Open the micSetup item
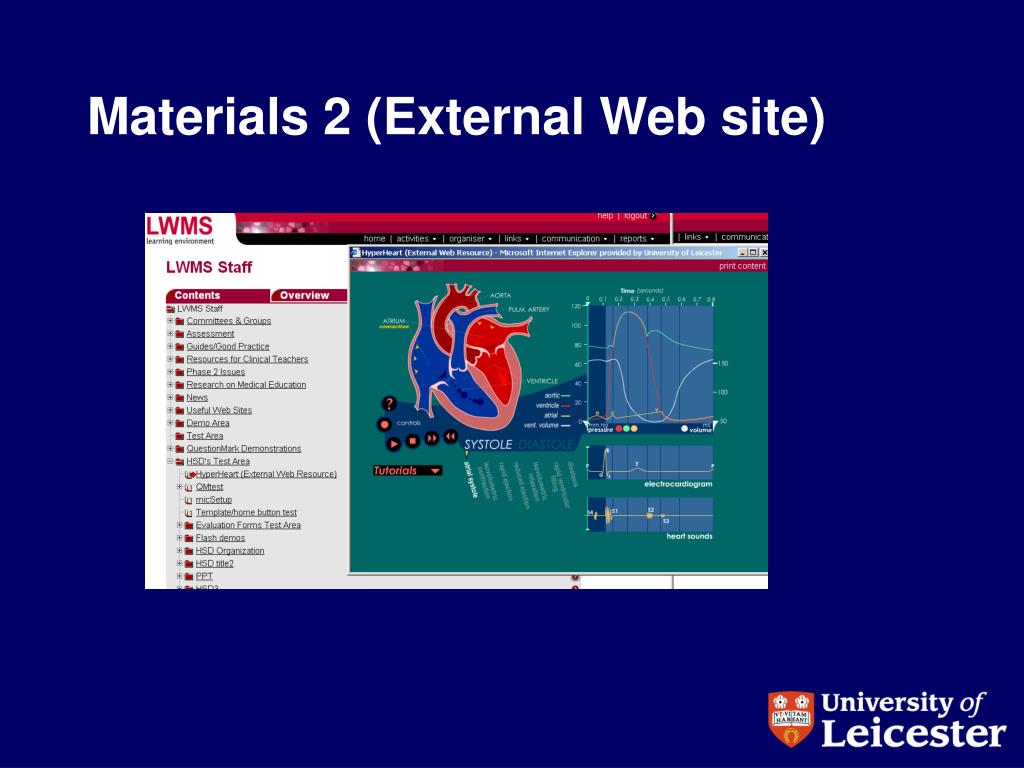This screenshot has width=1024, height=768. pos(214,500)
